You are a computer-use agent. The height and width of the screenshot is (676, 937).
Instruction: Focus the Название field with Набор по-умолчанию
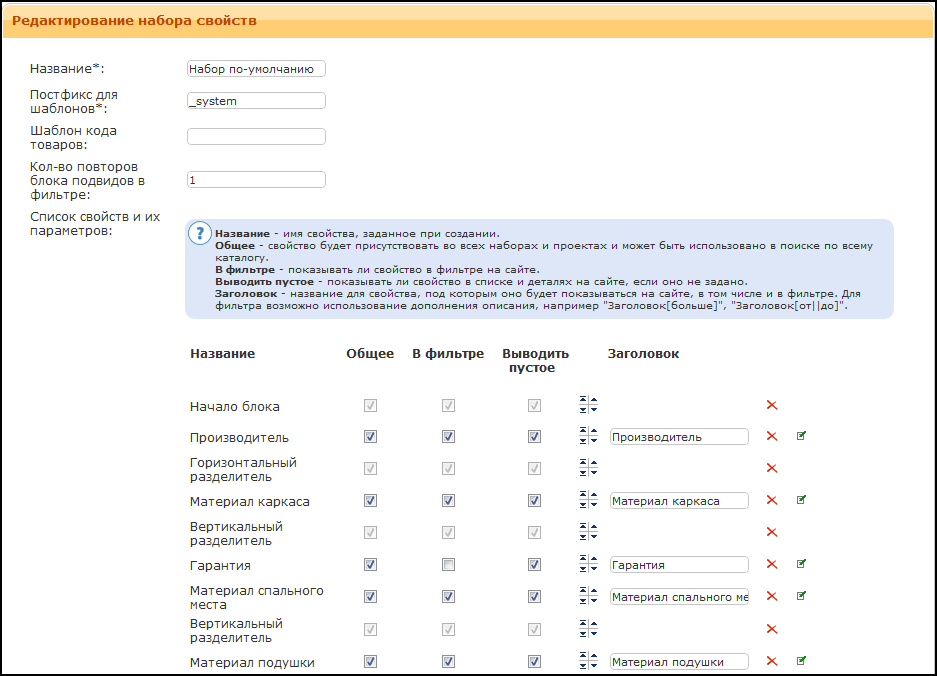click(256, 69)
